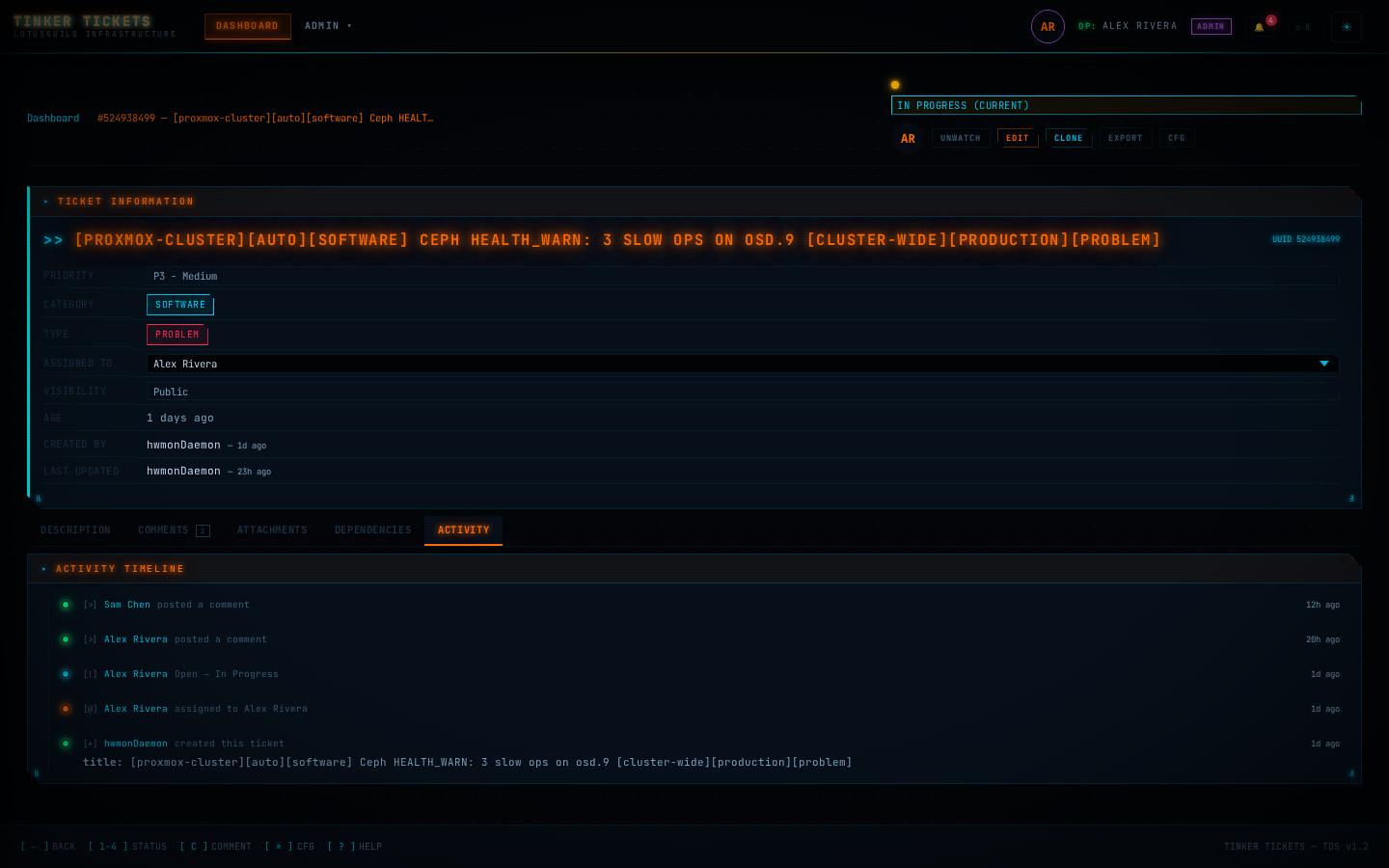Viewport: 1389px width, 868px height.
Task: Click the AR assignee avatar beside Unwatch
Action: coord(908,139)
